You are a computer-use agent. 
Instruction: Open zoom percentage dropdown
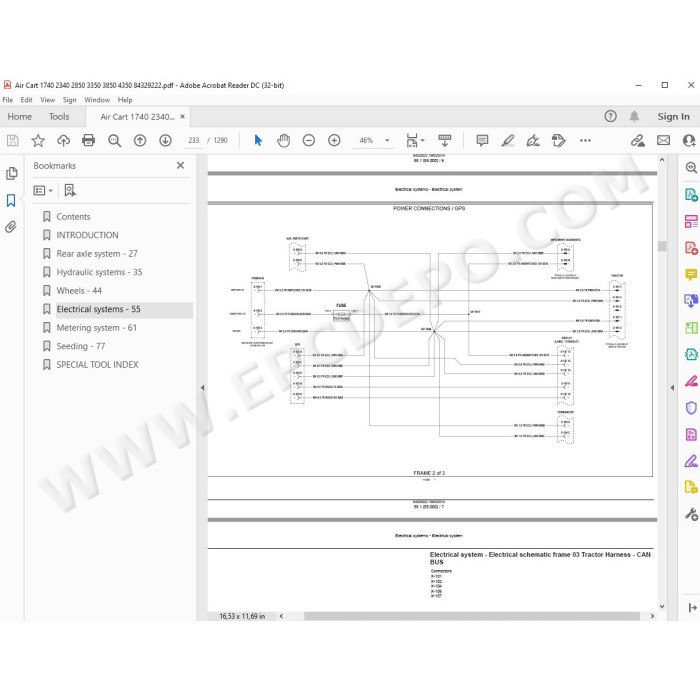[x=387, y=141]
